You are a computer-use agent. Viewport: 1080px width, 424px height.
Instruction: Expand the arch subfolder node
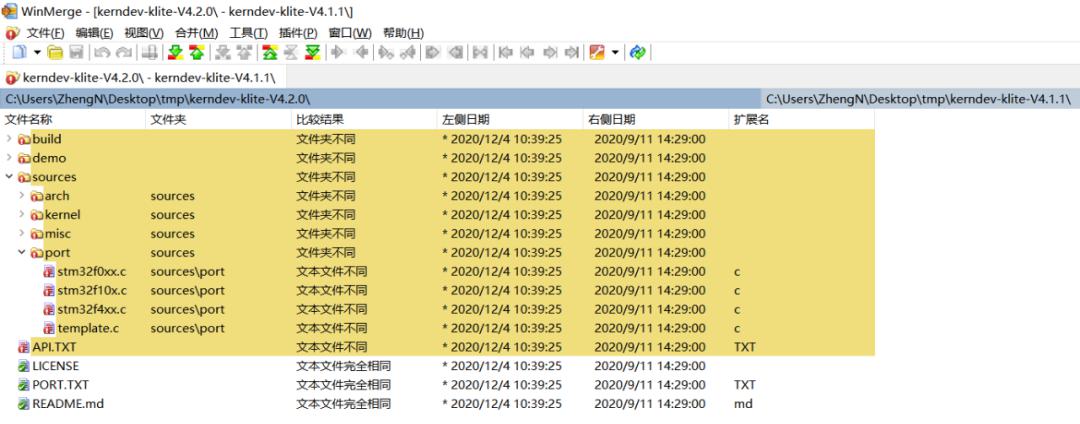22,195
